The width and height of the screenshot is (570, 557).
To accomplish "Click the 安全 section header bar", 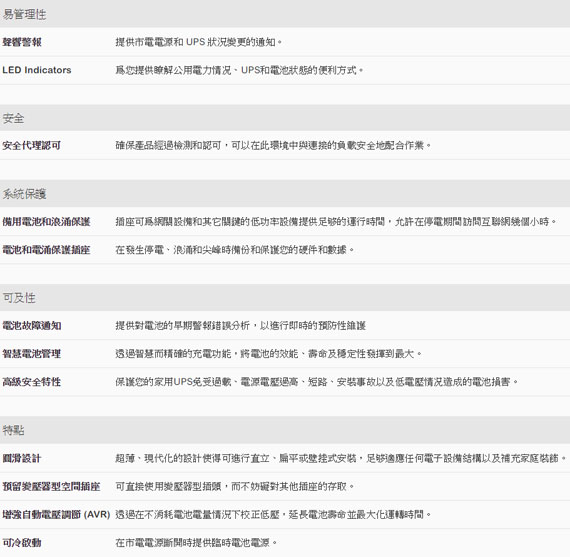I will pos(285,118).
